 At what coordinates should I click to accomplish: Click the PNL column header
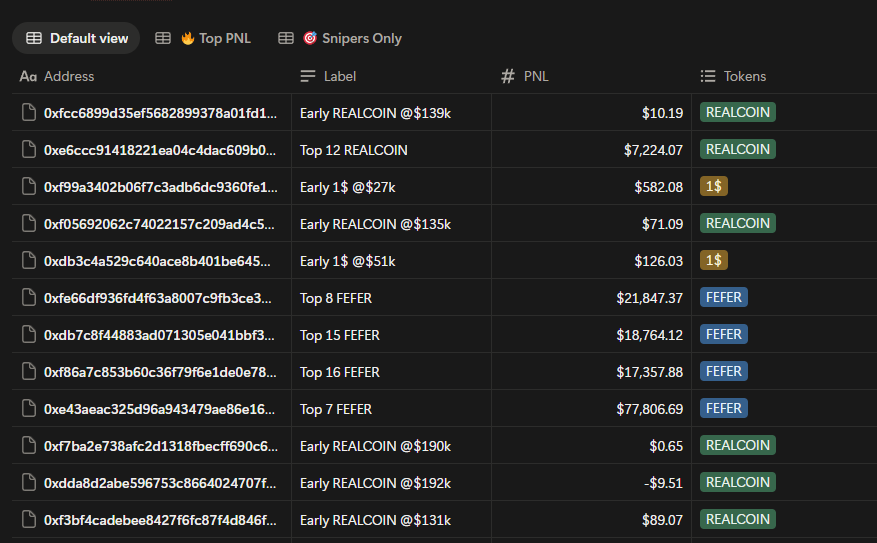(x=525, y=76)
